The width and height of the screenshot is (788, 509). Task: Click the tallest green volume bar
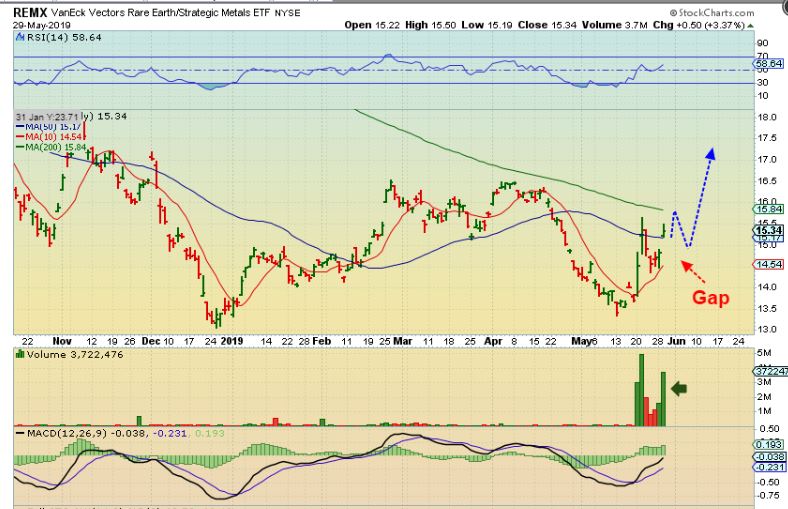641,390
